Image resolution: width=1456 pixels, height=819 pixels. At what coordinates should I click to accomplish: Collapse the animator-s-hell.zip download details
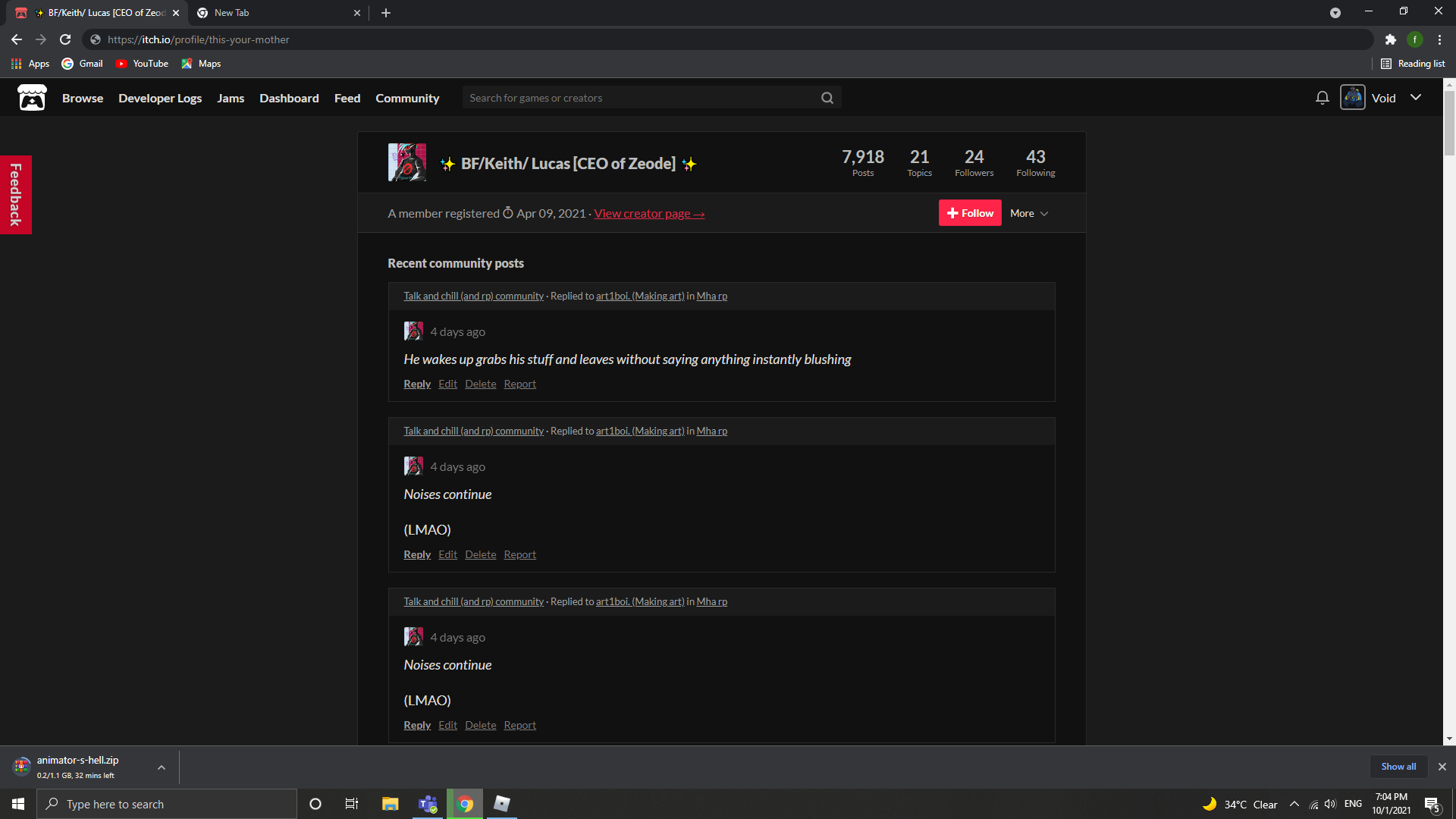point(161,767)
